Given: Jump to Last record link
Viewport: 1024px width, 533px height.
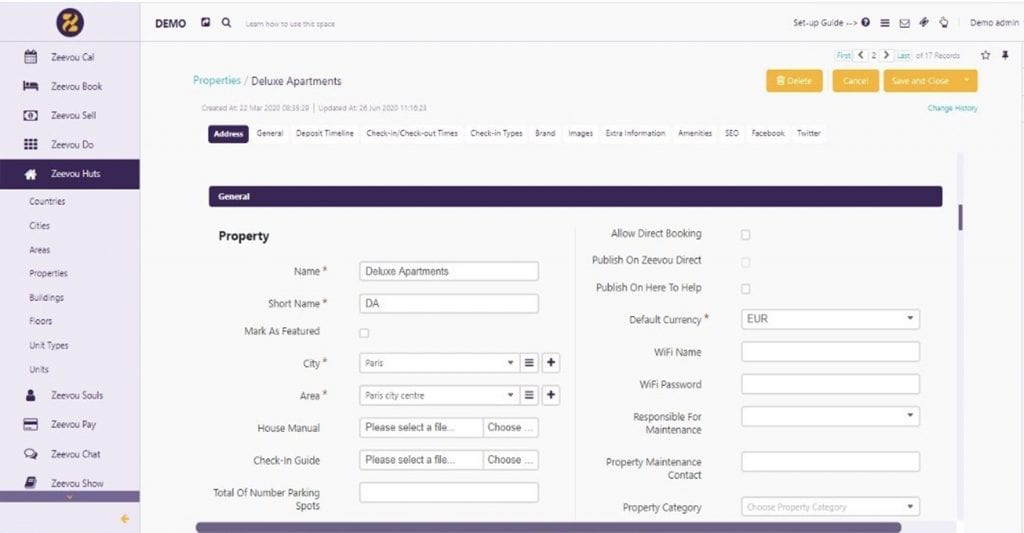Looking at the screenshot, I should 903,56.
